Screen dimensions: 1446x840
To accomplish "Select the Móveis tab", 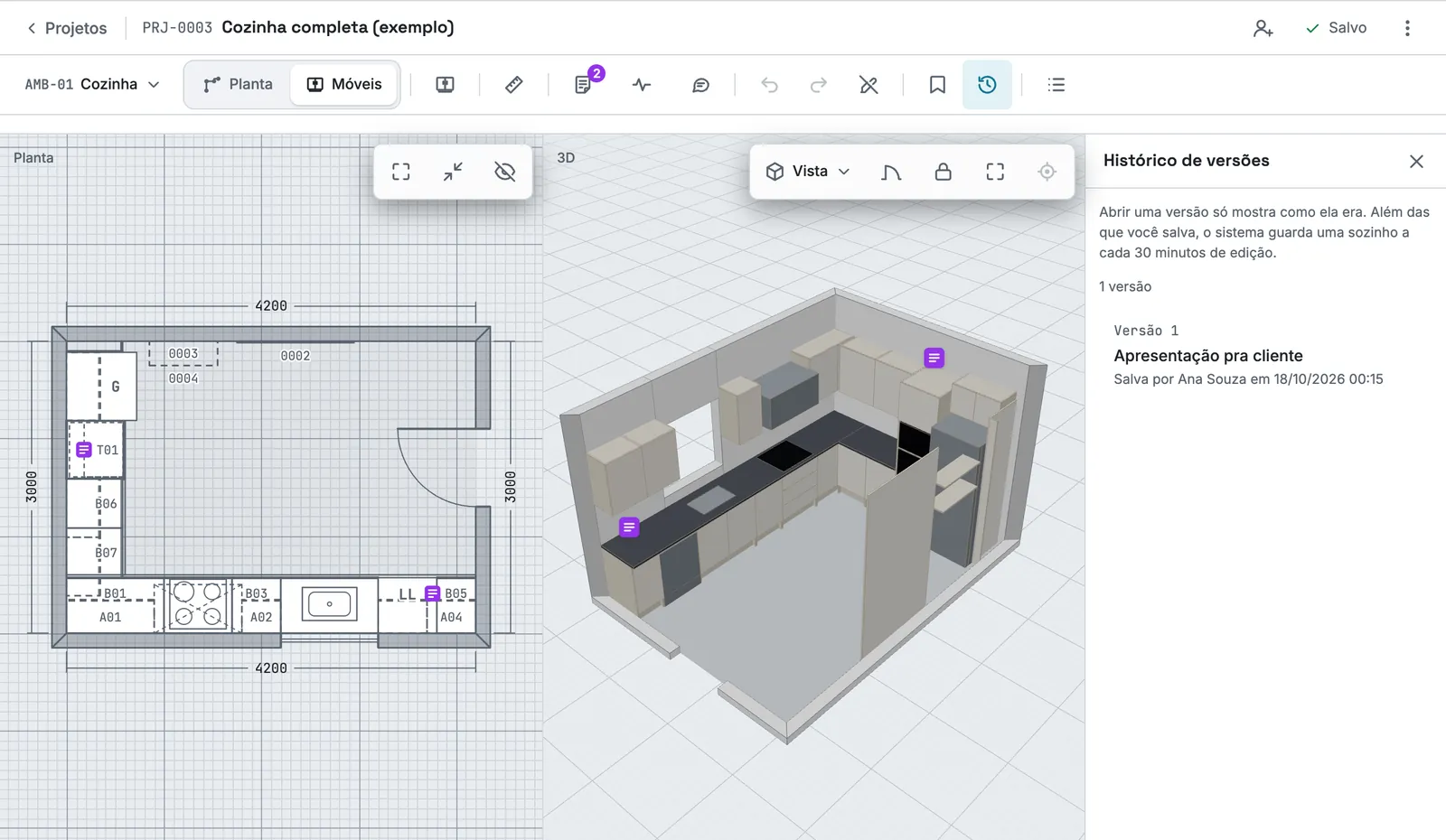I will pos(344,84).
